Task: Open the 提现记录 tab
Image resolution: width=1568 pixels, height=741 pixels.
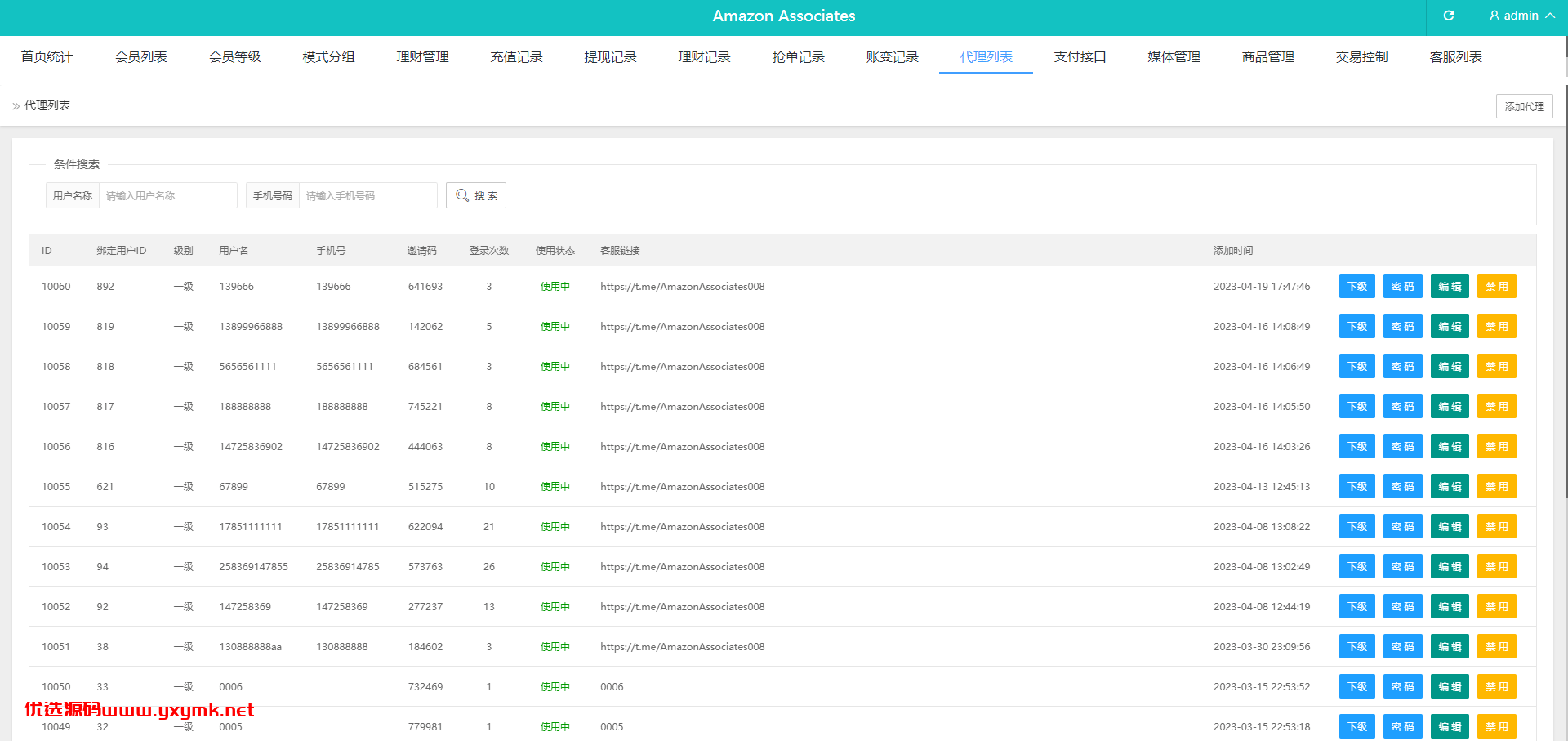Action: click(610, 56)
